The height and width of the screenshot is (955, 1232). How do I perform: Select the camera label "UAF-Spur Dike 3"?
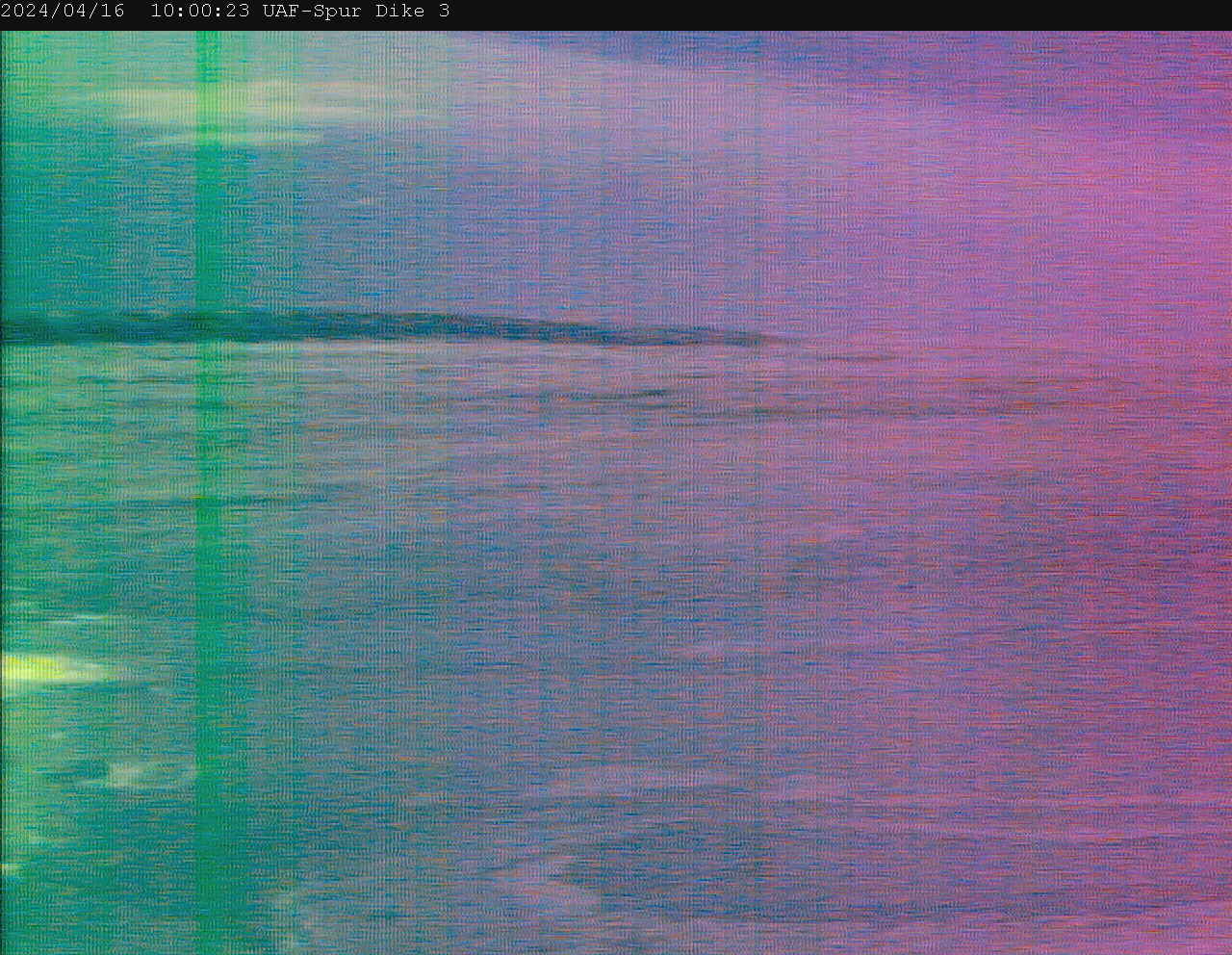(356, 12)
